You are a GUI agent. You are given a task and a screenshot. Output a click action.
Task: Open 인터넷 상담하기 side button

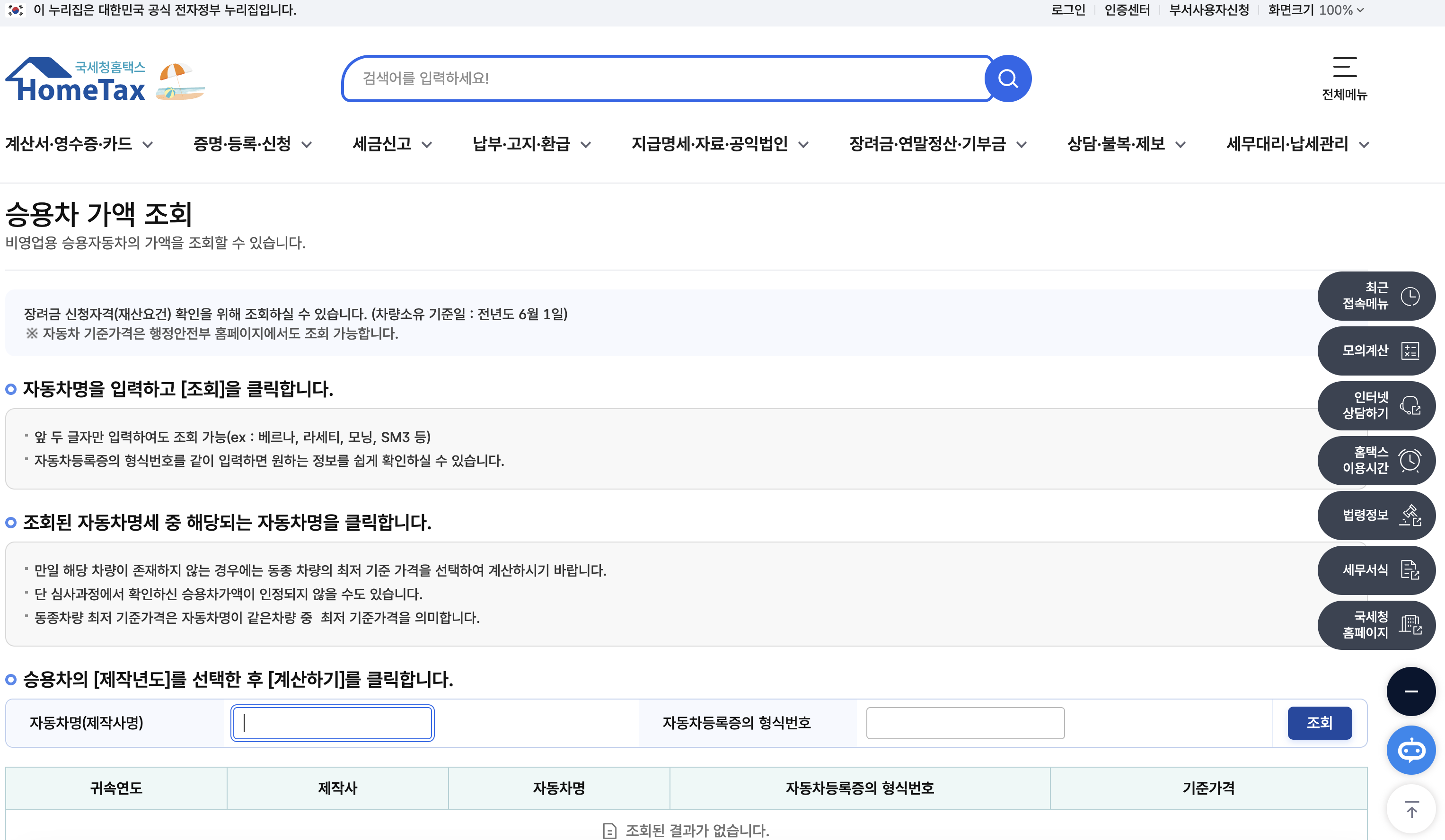1375,405
